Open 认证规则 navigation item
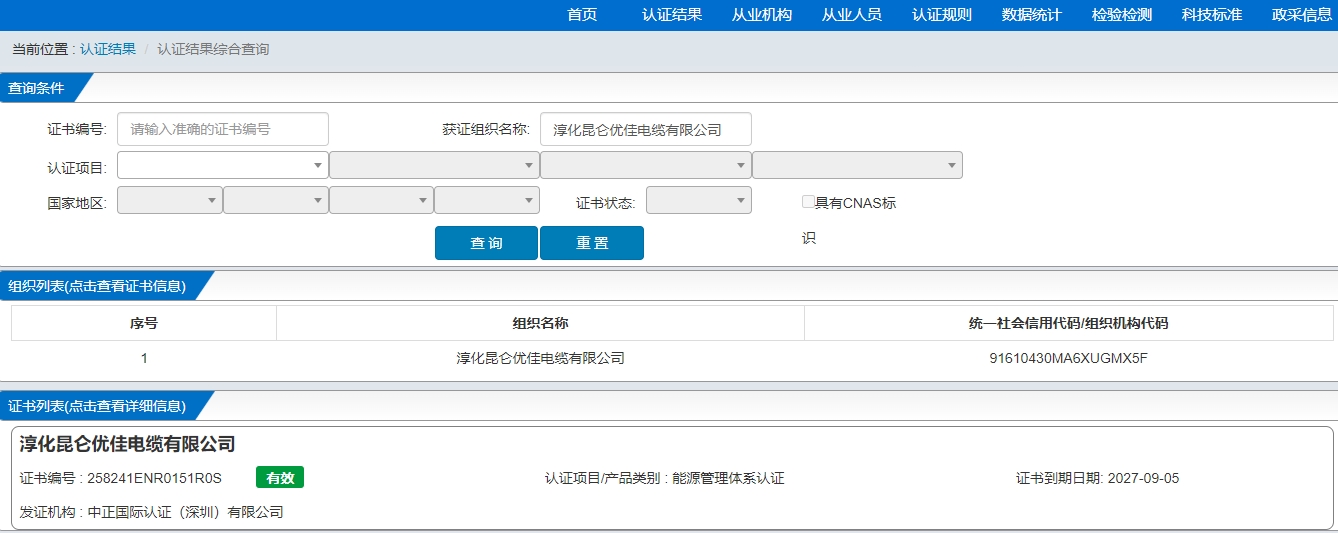The height and width of the screenshot is (533, 1338). coord(942,15)
